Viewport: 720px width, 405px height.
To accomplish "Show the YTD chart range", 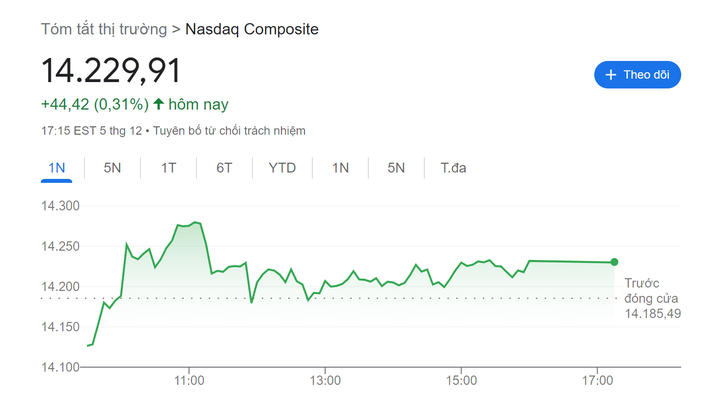I will click(x=282, y=168).
